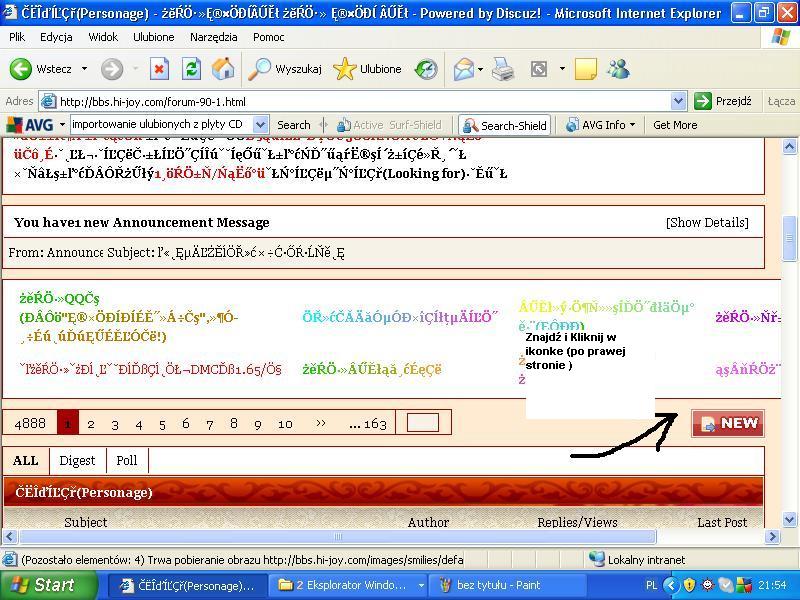This screenshot has height=600, width=800.
Task: Click the Show Details link
Action: click(x=706, y=222)
